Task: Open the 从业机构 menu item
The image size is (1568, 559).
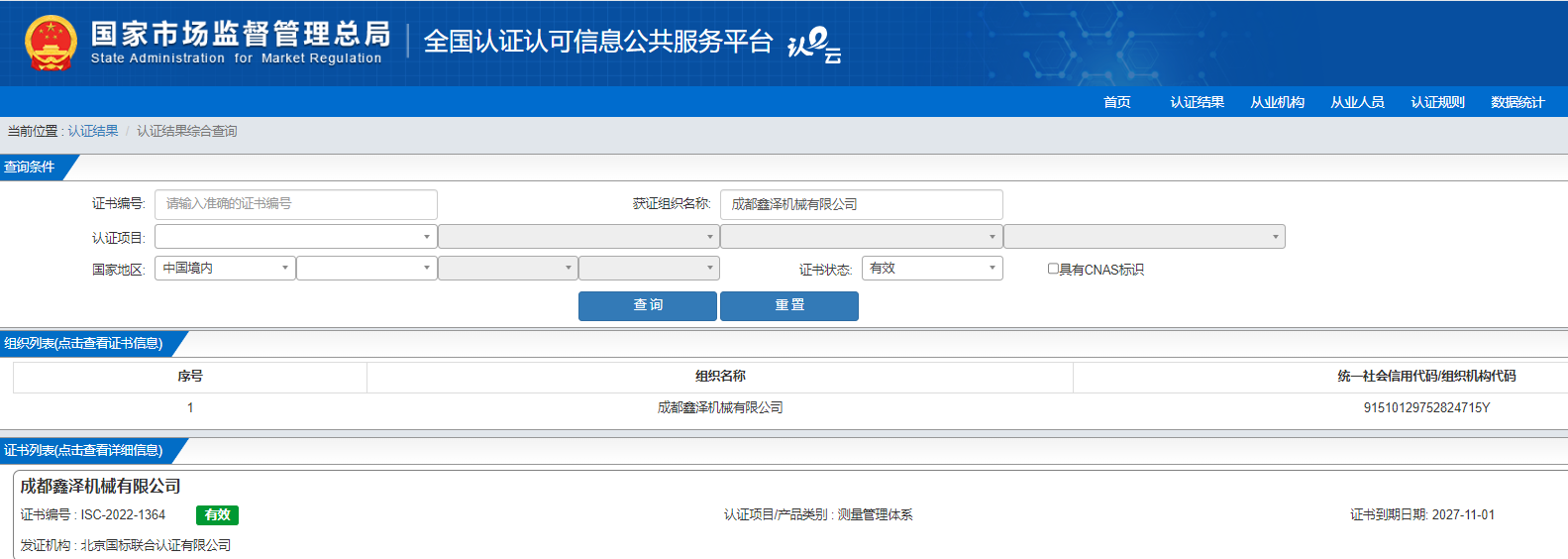Action: [x=1277, y=102]
